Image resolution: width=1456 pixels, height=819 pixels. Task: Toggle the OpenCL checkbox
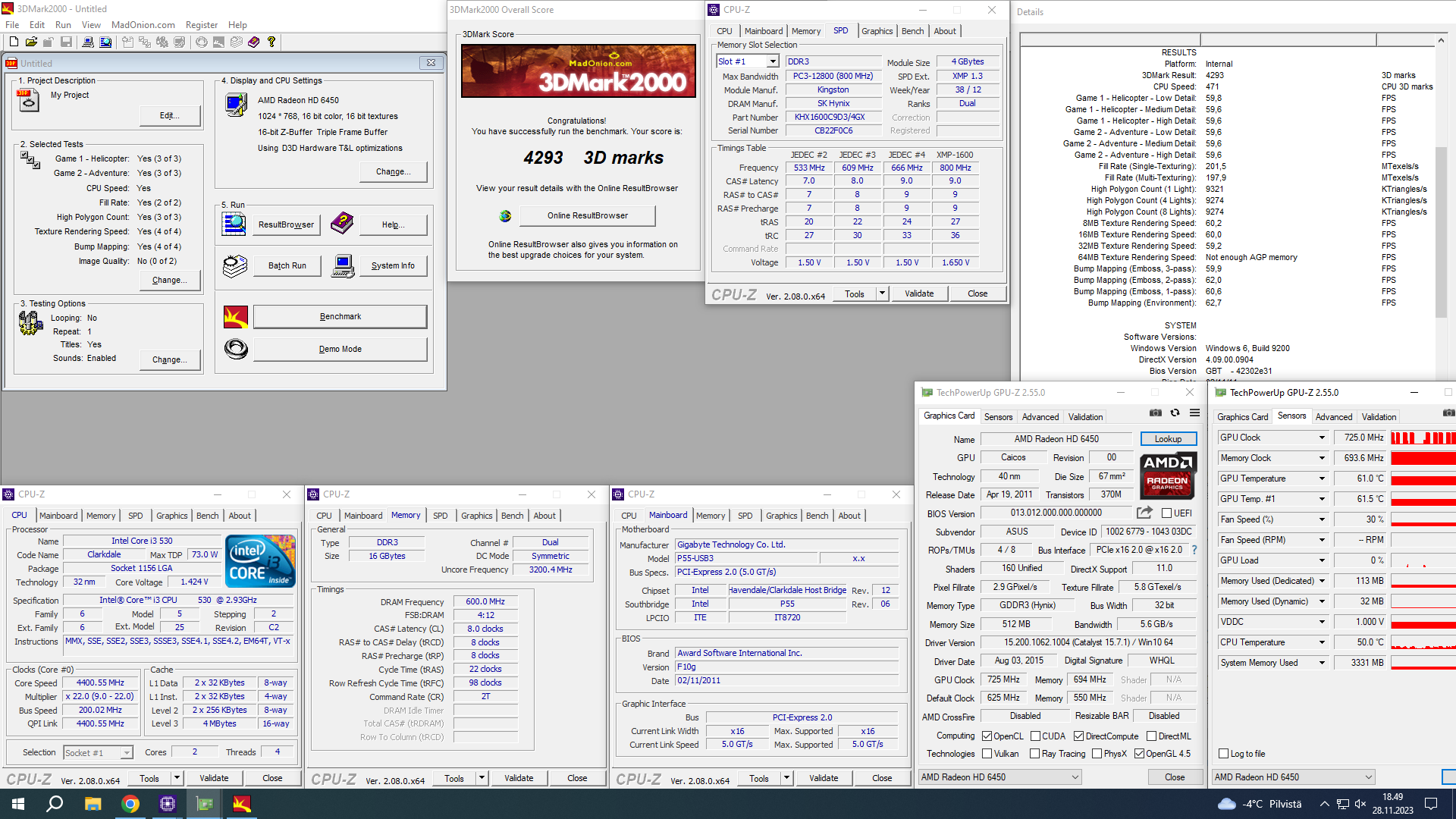987,736
